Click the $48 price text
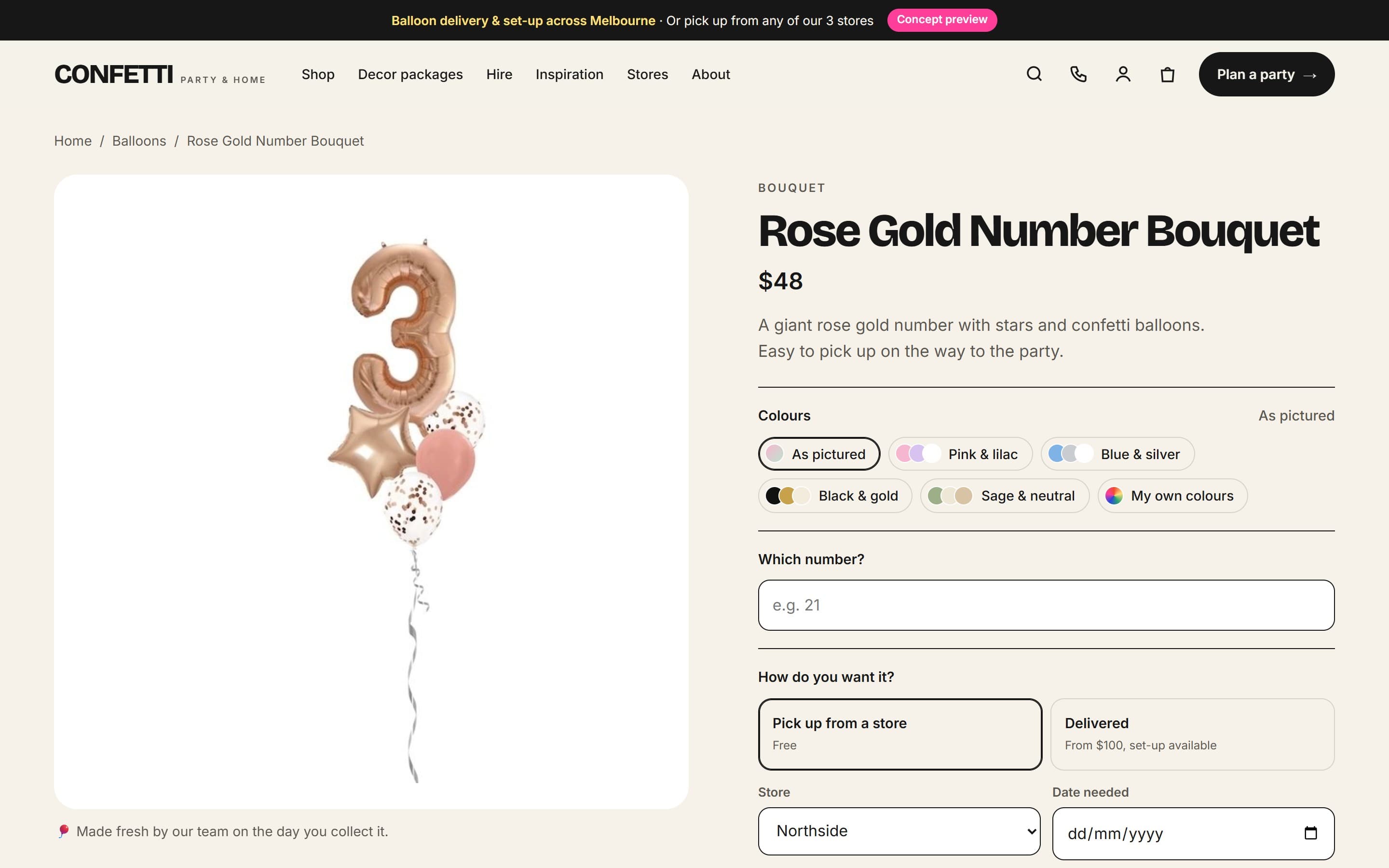This screenshot has height=868, width=1389. tap(780, 281)
